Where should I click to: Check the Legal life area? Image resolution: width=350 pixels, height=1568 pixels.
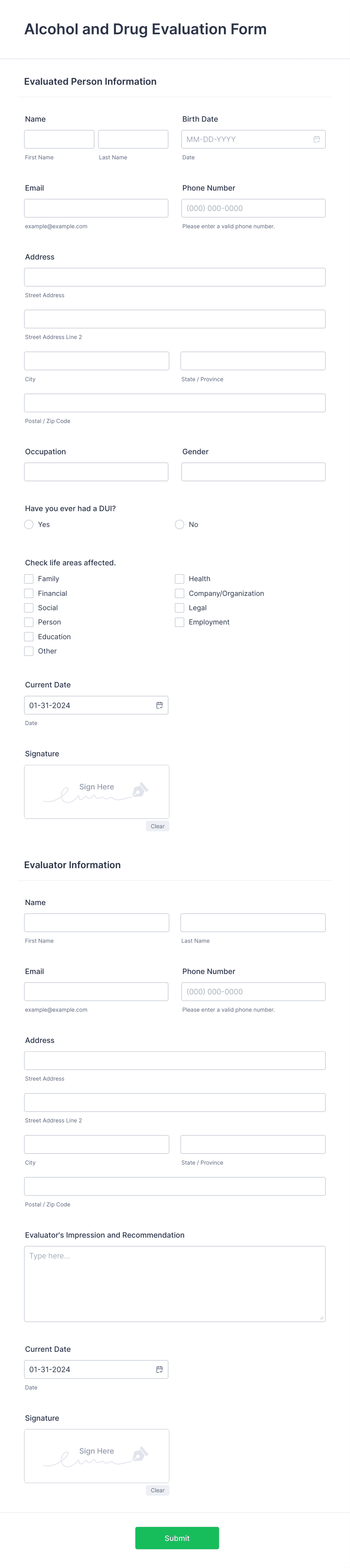180,608
